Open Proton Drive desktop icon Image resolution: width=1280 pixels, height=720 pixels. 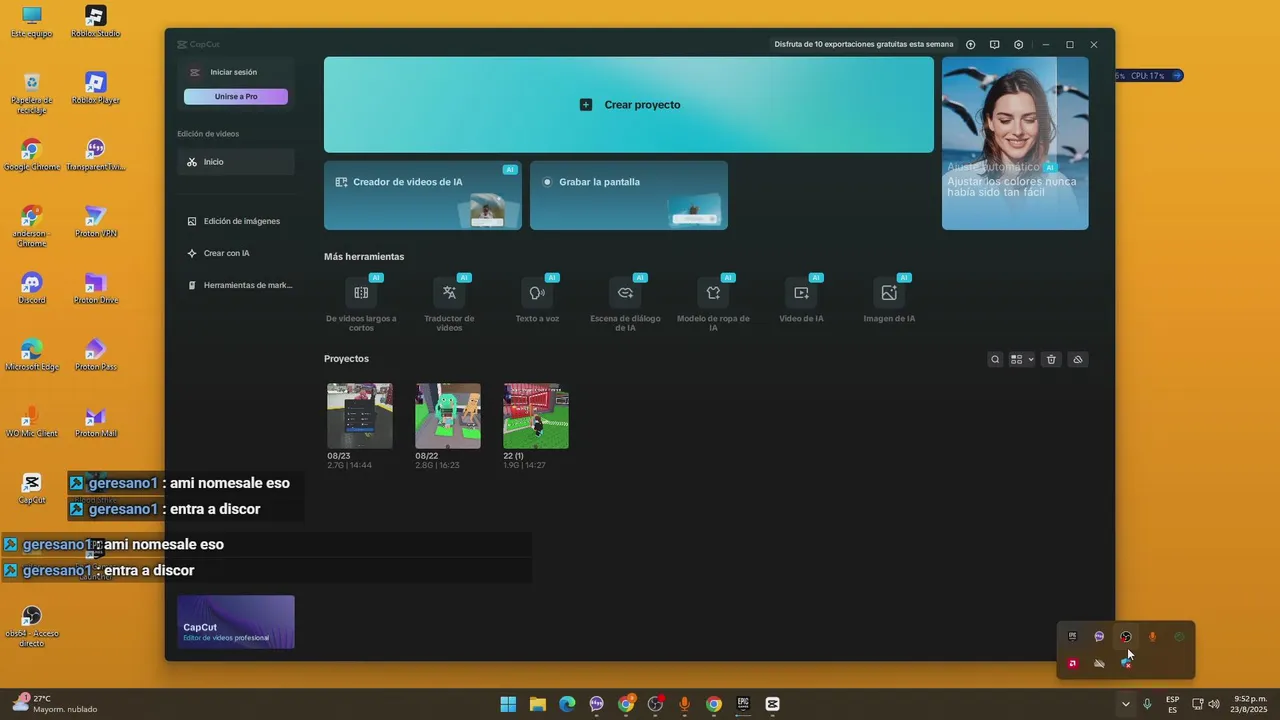[x=96, y=288]
